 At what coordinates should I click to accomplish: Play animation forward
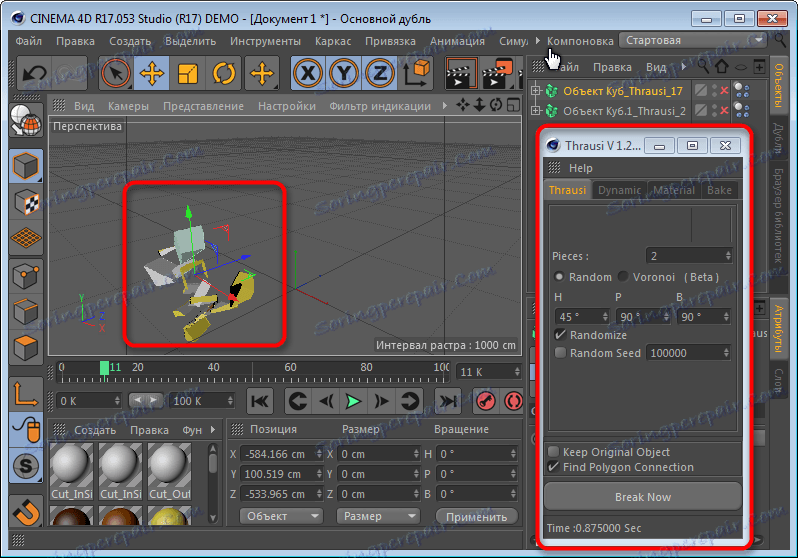pyautogui.click(x=353, y=401)
